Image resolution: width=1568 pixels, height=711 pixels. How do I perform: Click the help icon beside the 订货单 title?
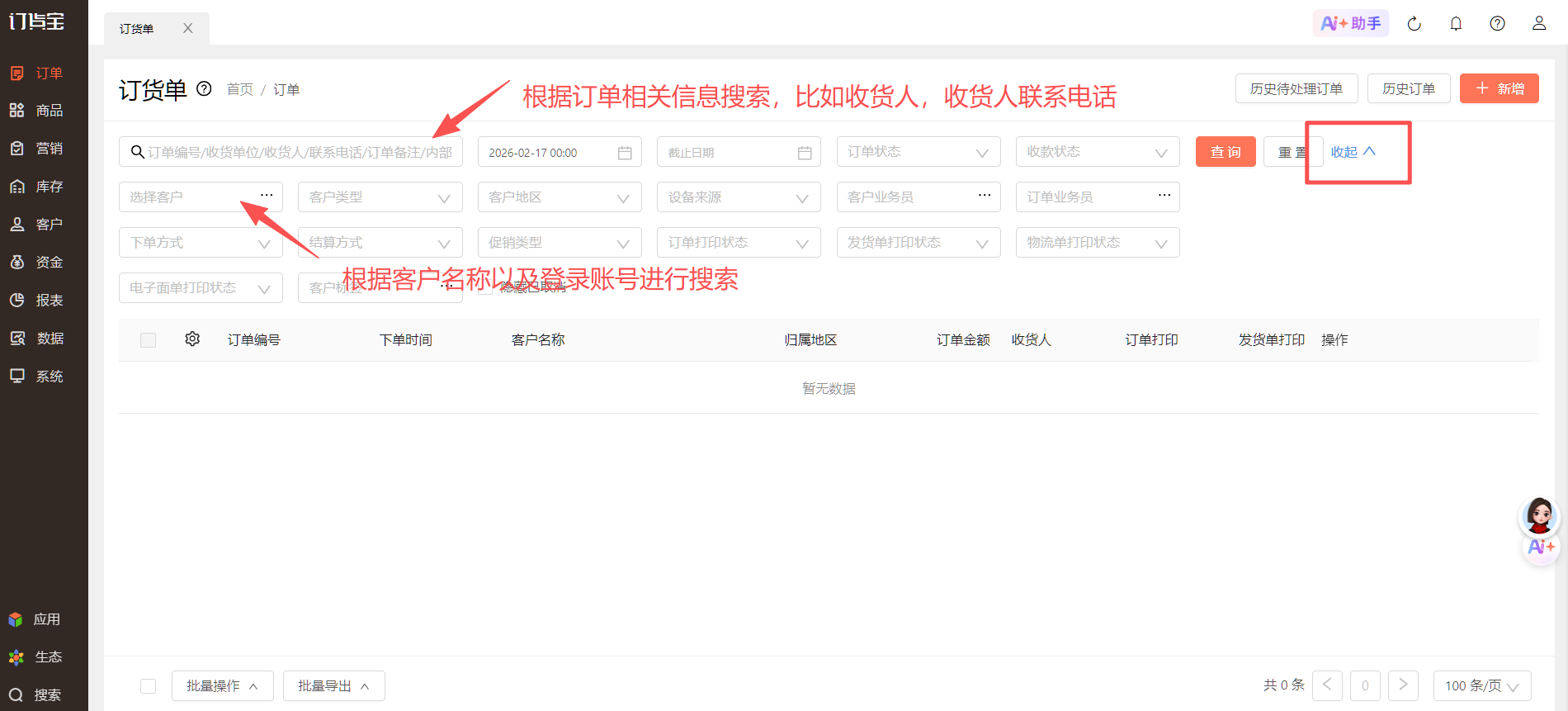pos(204,89)
